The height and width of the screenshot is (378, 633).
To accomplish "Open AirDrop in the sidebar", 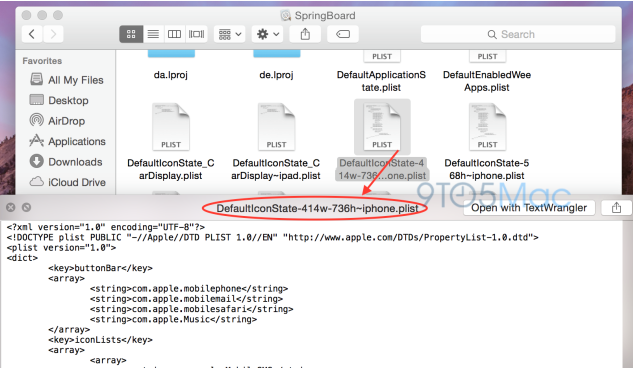I will (x=57, y=121).
